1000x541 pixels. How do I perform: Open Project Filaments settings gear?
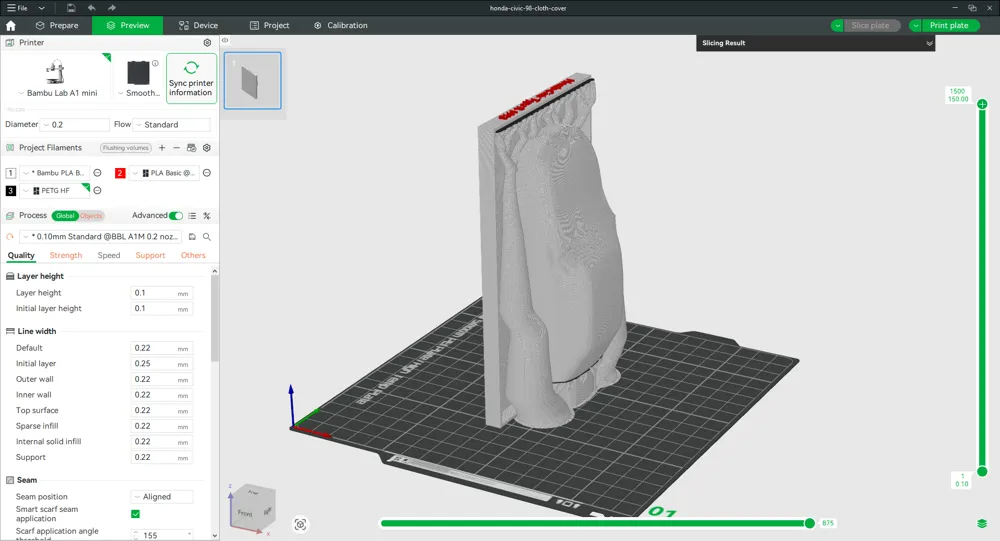(207, 148)
